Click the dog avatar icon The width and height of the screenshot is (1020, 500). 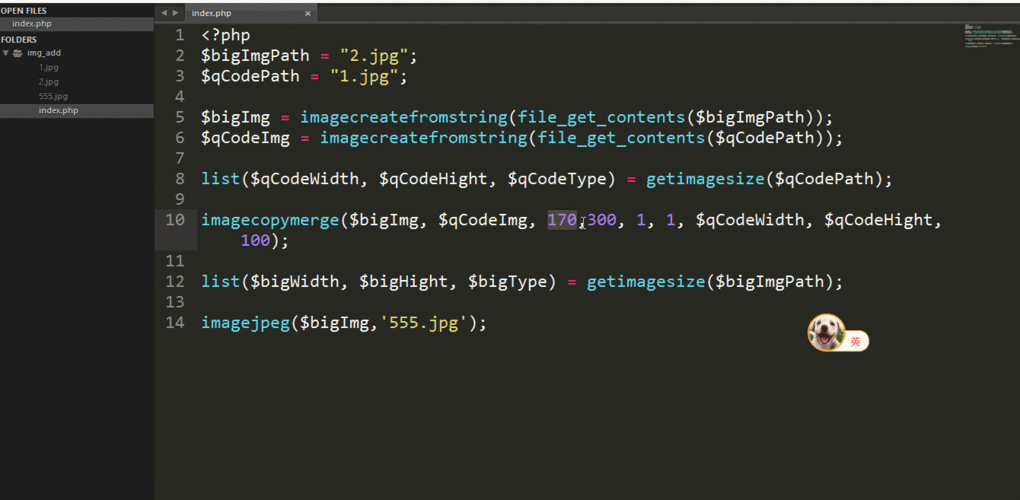point(825,333)
